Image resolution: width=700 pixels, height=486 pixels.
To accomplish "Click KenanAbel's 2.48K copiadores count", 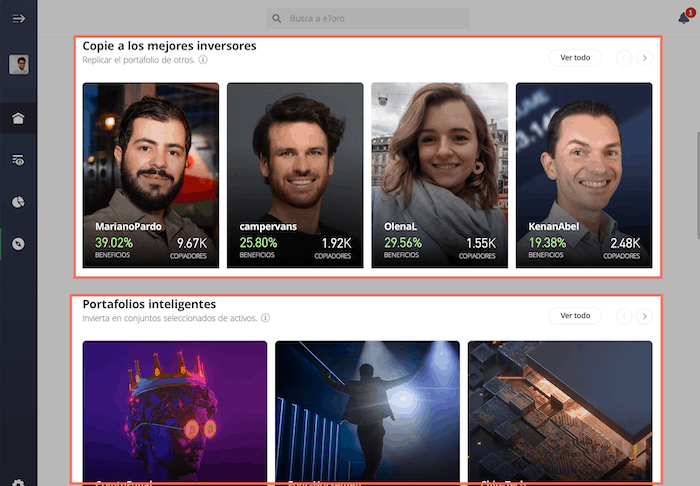I will (x=625, y=243).
